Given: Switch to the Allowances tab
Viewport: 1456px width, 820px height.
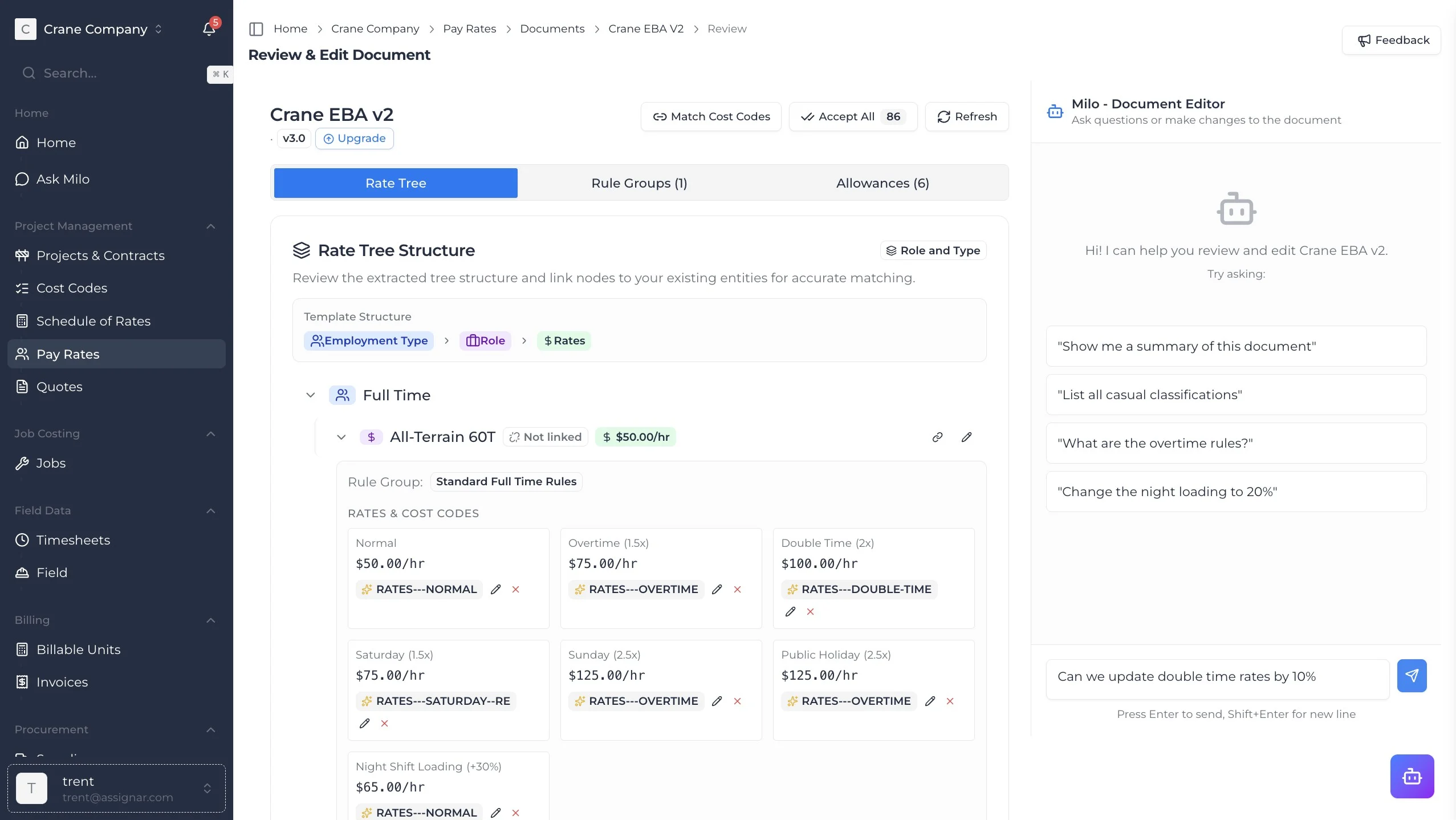Looking at the screenshot, I should pyautogui.click(x=882, y=183).
